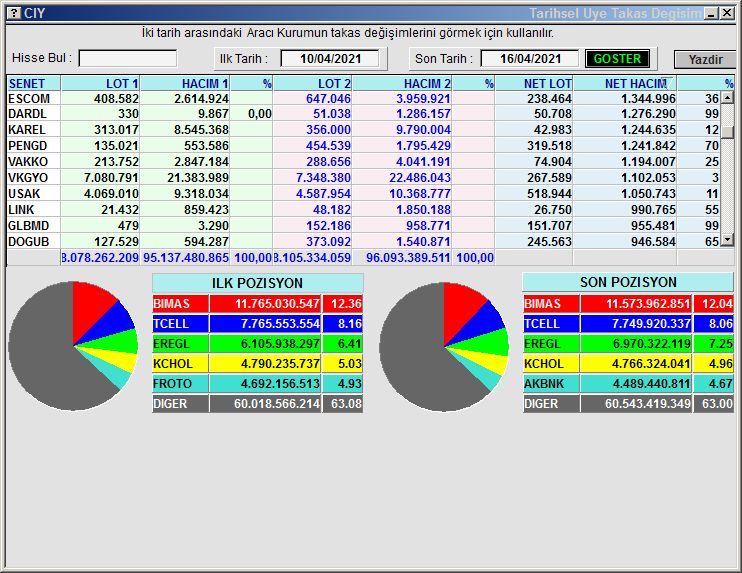Viewport: 742px width, 573px height.
Task: Click the SON POZISYON header
Action: pos(628,282)
